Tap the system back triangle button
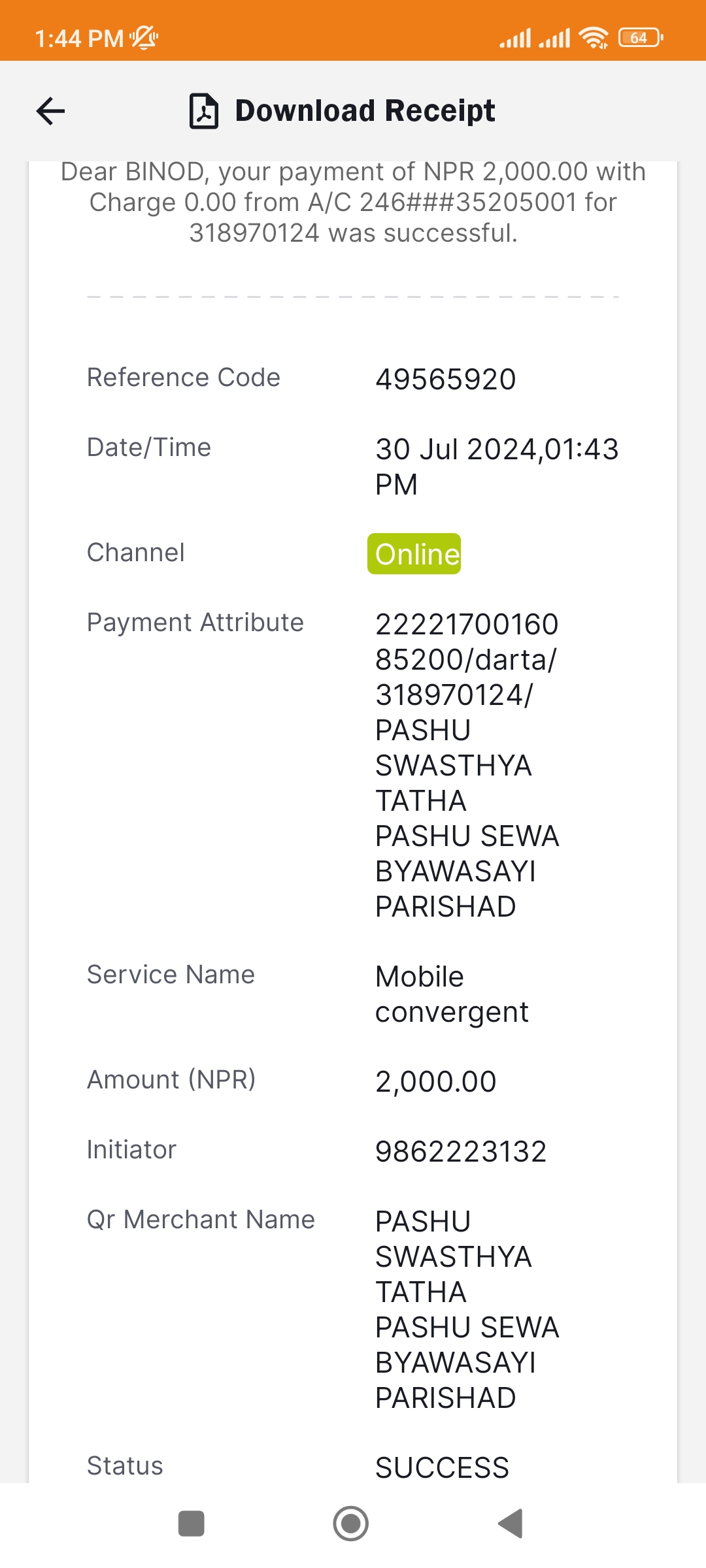 pyautogui.click(x=511, y=1524)
